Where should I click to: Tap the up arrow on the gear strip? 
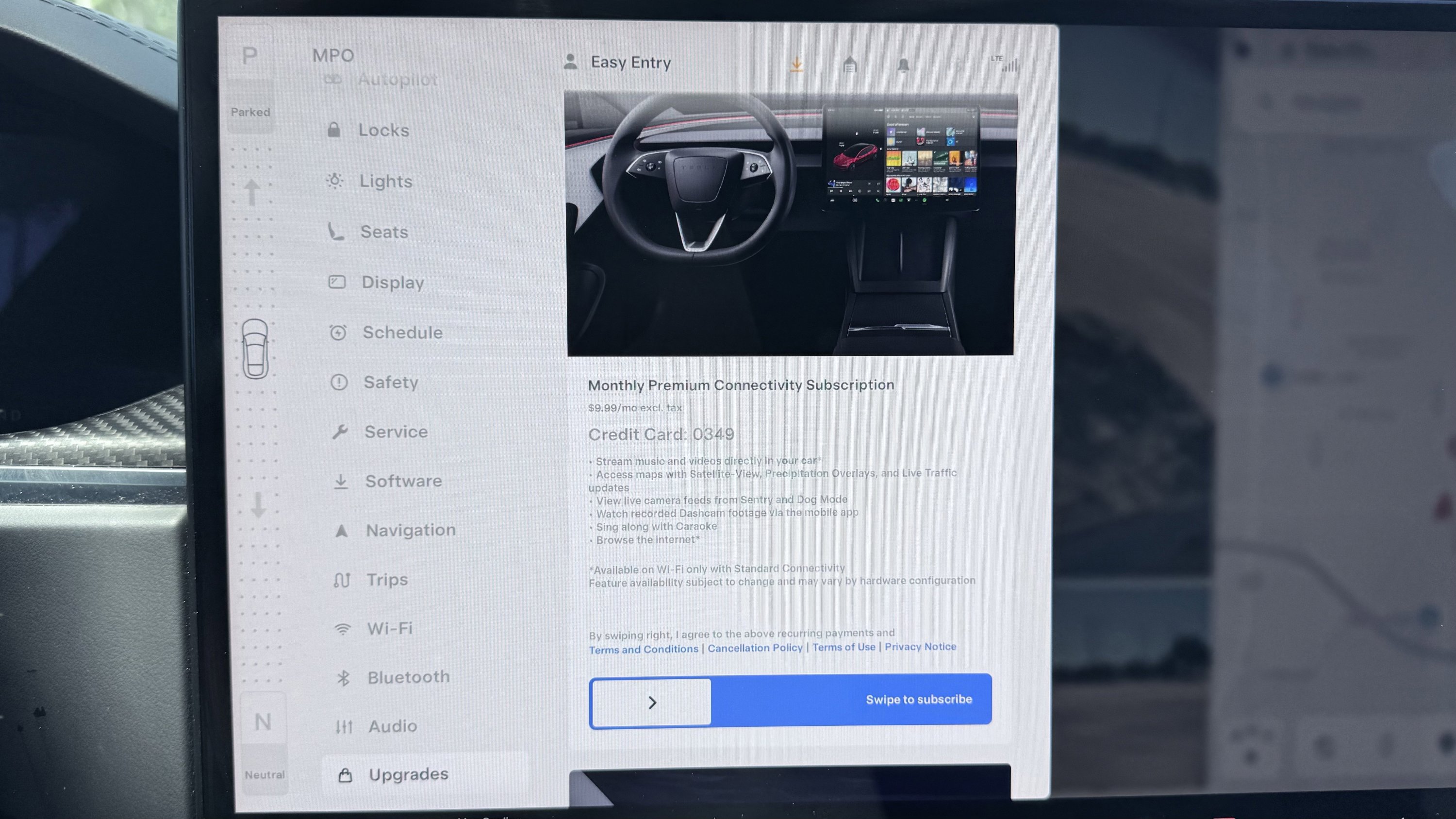(x=253, y=192)
